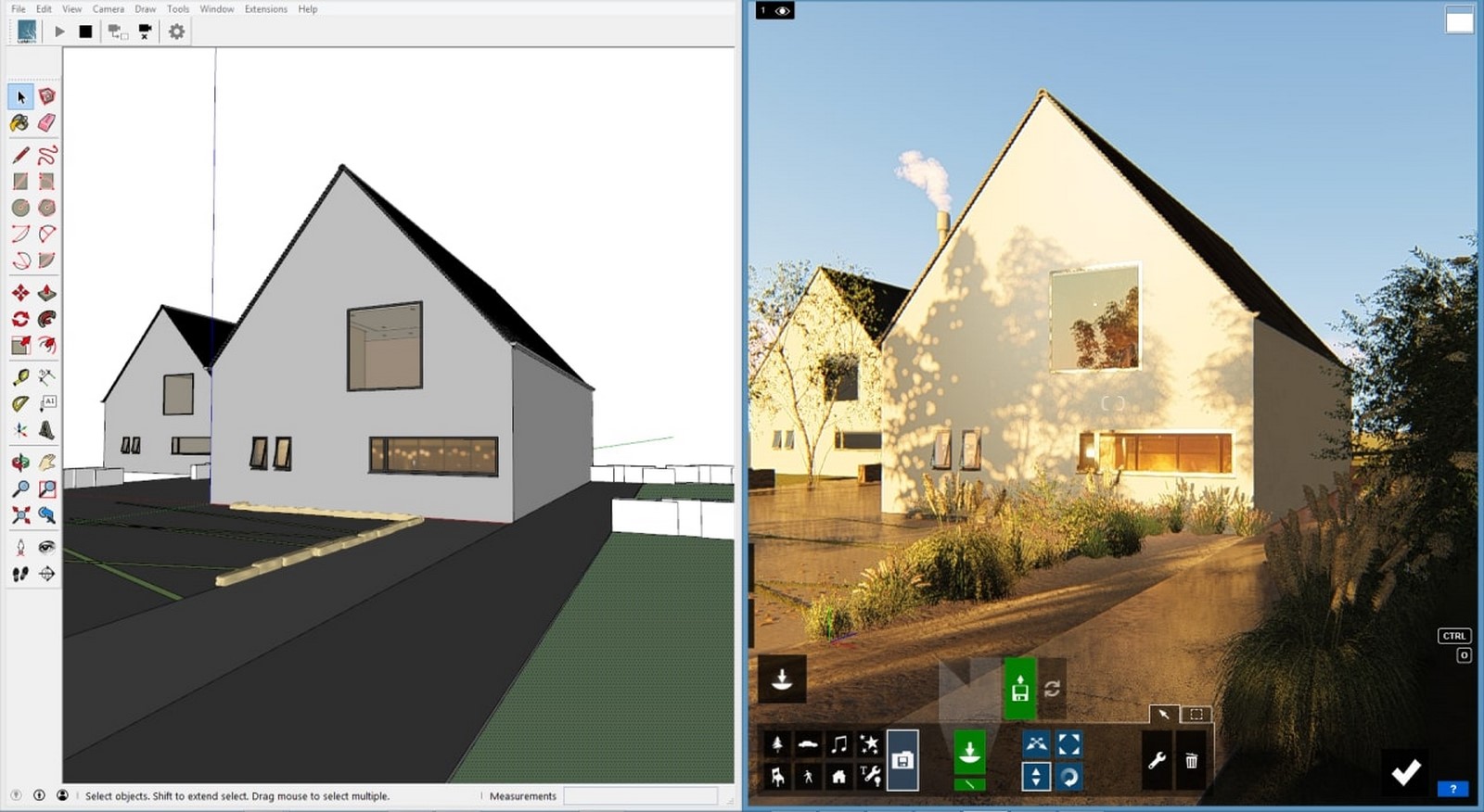Image resolution: width=1484 pixels, height=812 pixels.
Task: Select the Arc tool
Action: click(20, 234)
